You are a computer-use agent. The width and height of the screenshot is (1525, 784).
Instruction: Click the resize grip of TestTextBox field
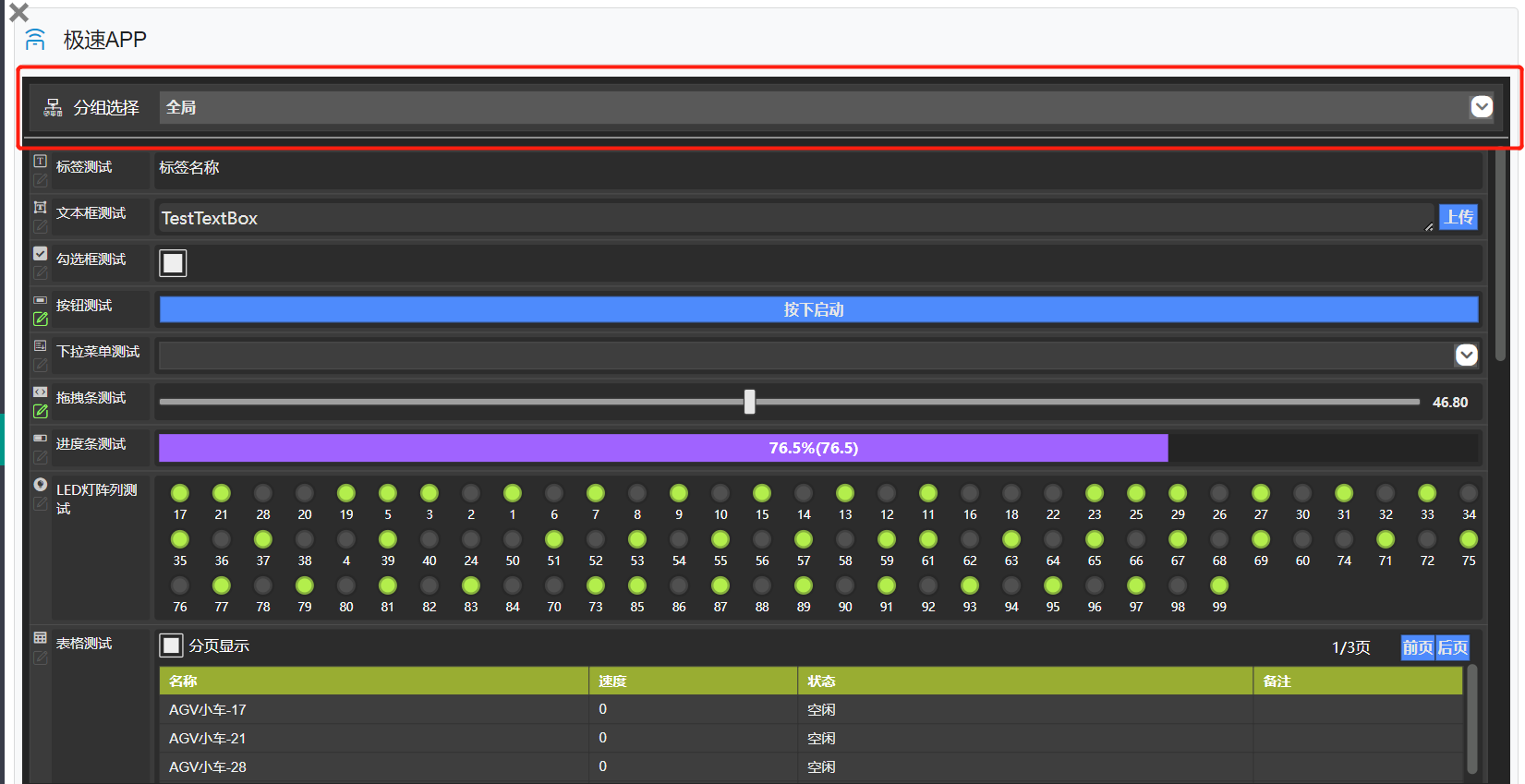[1429, 226]
